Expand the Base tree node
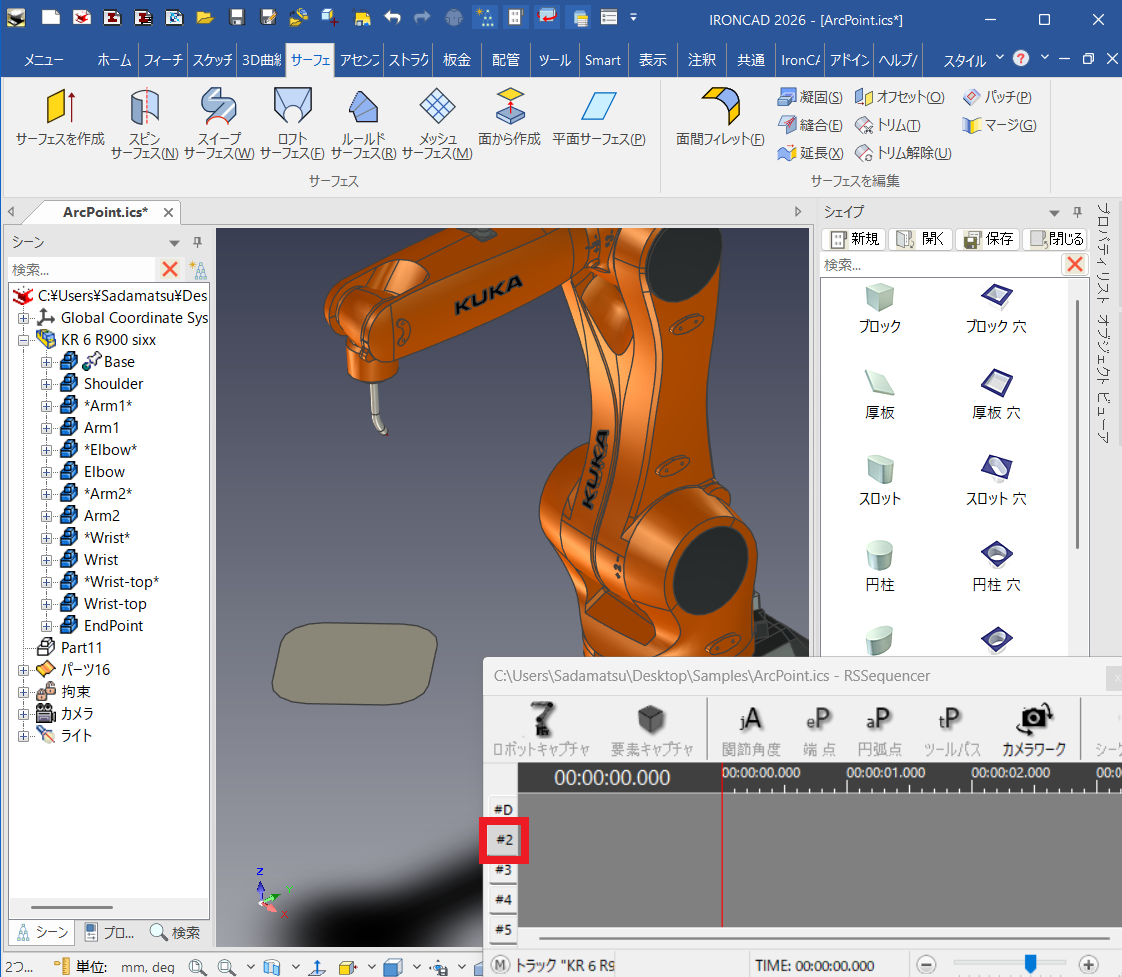Image resolution: width=1122 pixels, height=977 pixels. coord(47,362)
